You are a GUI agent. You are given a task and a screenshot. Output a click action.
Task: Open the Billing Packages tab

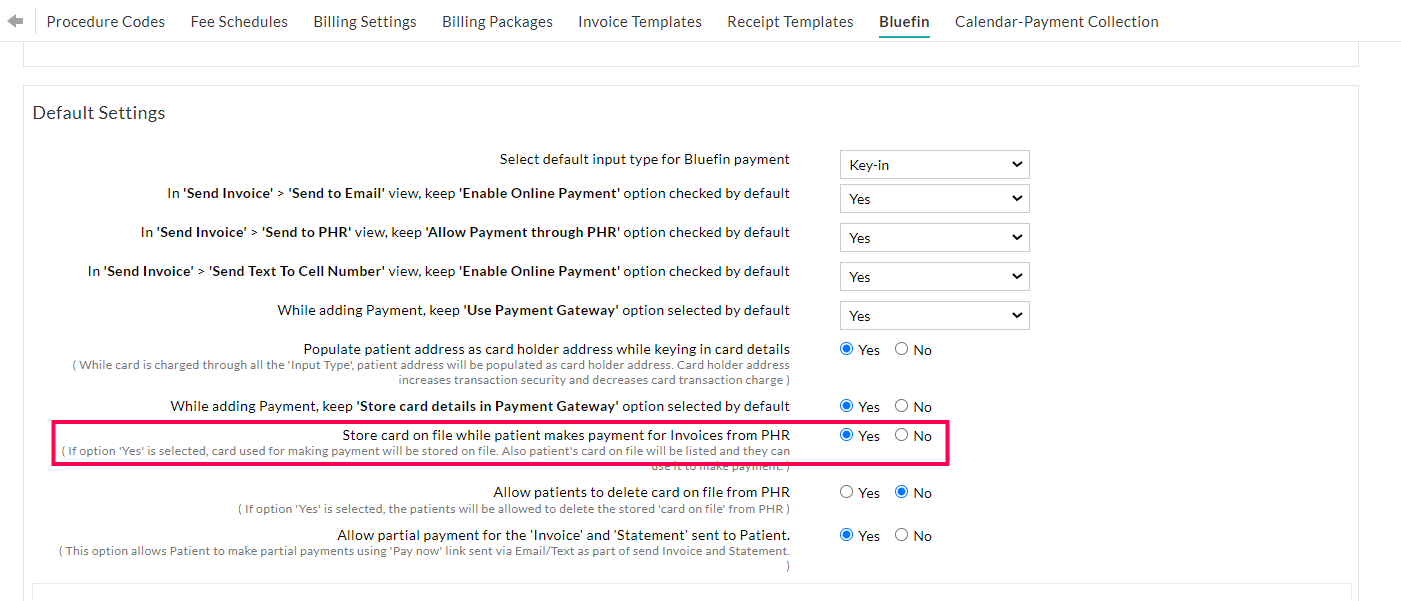pyautogui.click(x=497, y=21)
